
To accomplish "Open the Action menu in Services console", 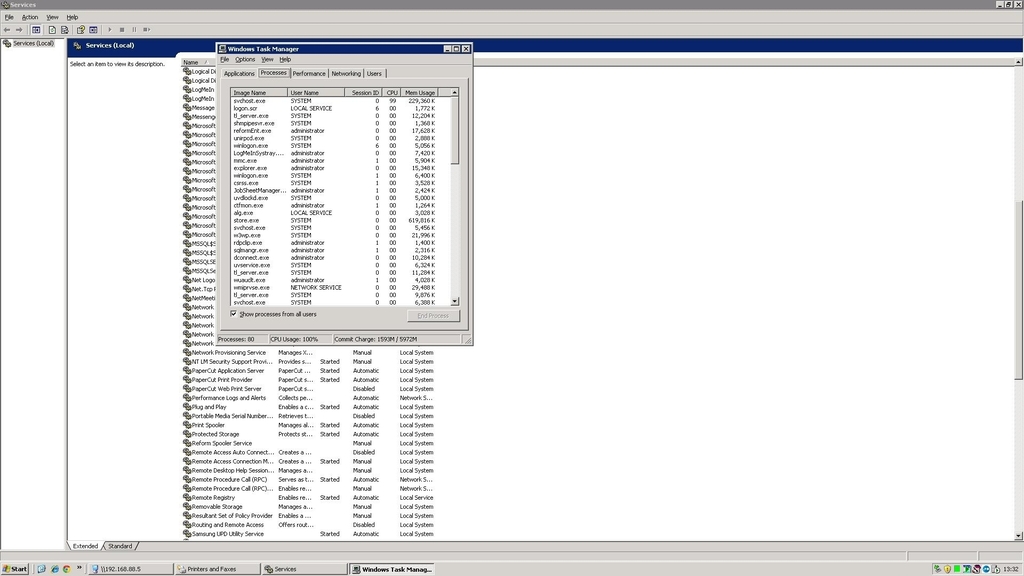I will pos(31,17).
